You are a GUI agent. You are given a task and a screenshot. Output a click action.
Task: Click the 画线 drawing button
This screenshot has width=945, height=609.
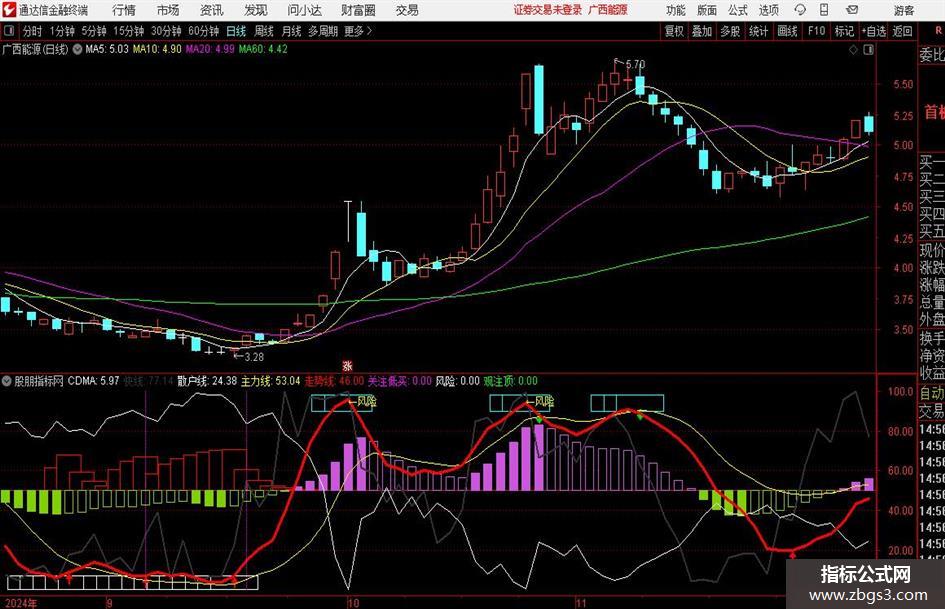pyautogui.click(x=787, y=31)
